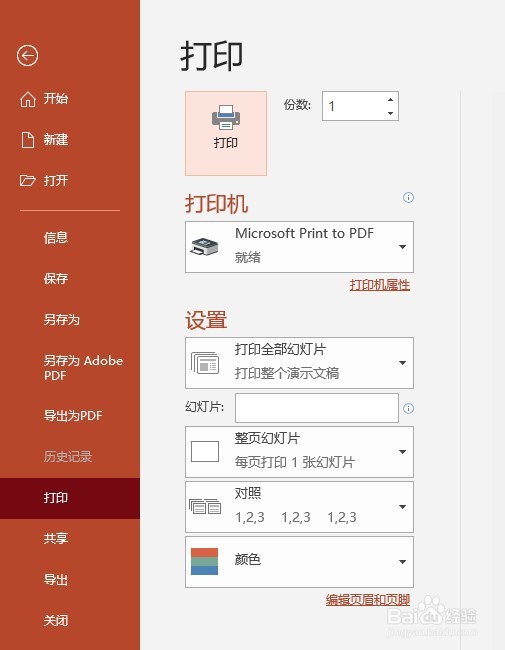The height and width of the screenshot is (650, 505).
Task: Click the 幻灯片 slide range input field
Action: 317,408
